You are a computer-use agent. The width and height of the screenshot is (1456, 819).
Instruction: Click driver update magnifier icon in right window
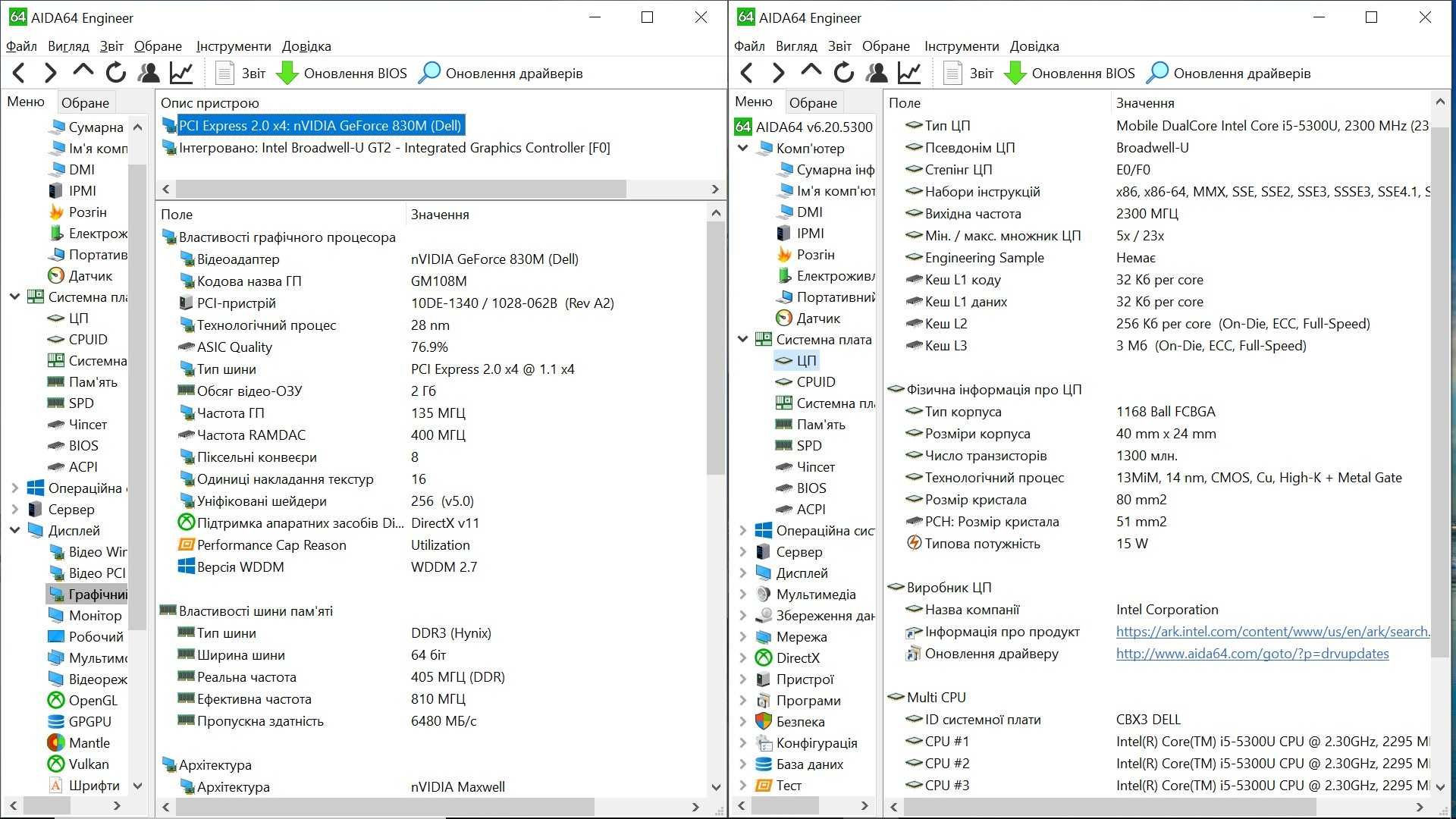click(1157, 73)
